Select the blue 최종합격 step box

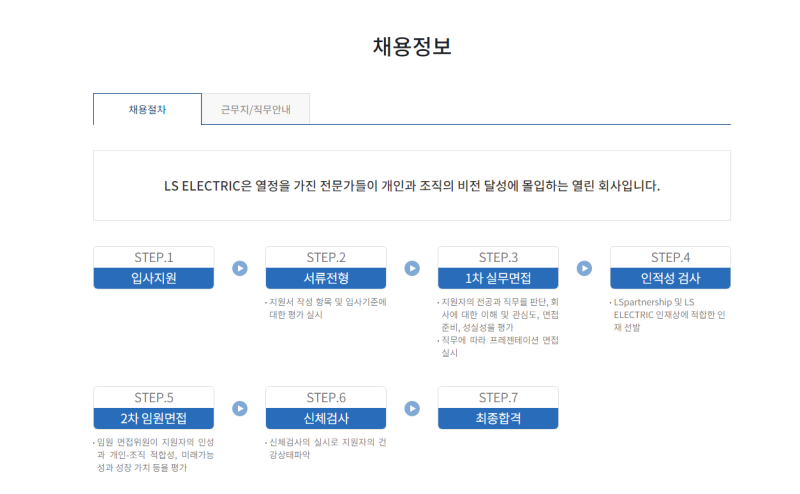tap(498, 418)
